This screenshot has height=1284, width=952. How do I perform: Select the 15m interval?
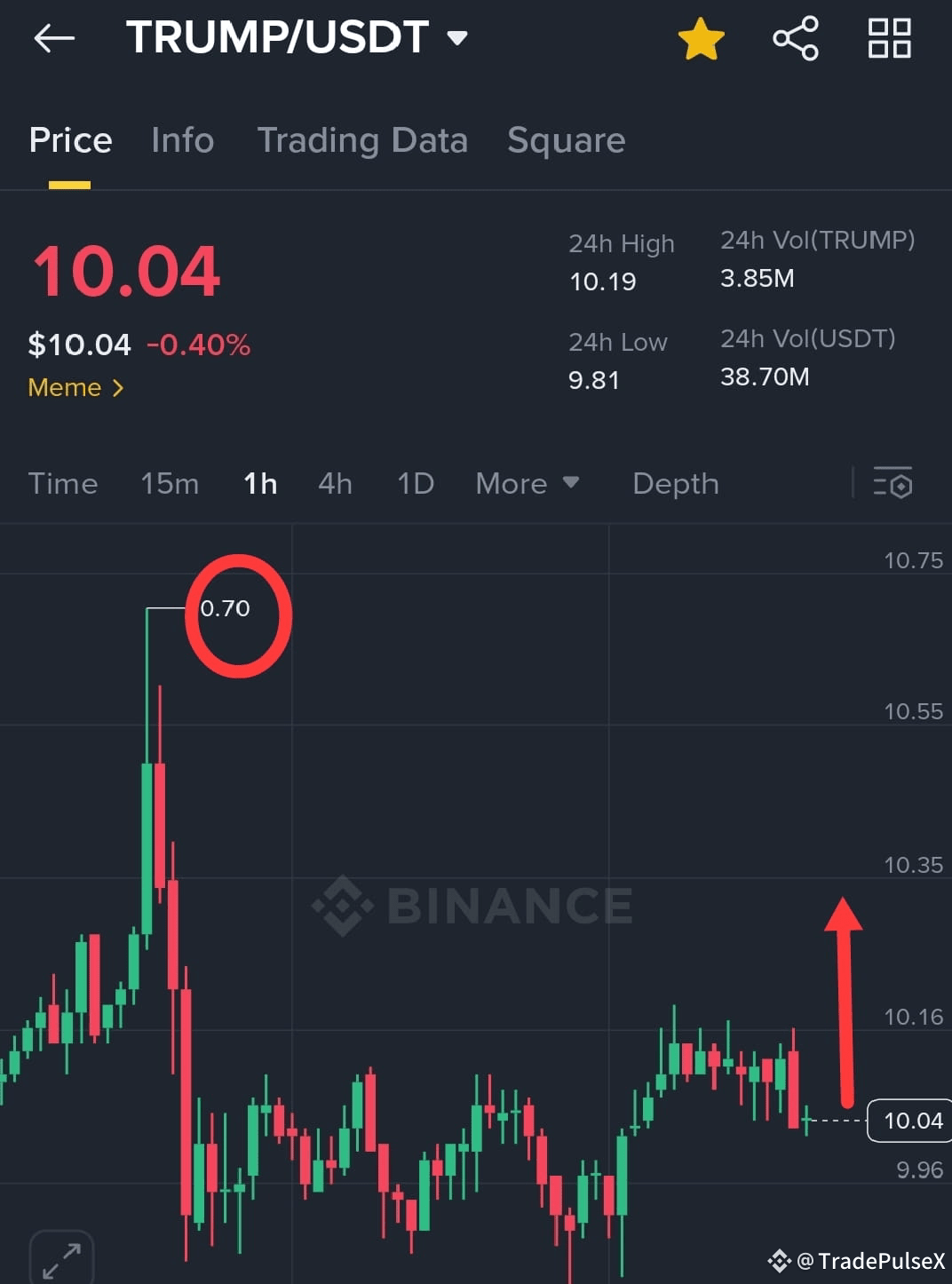point(170,483)
